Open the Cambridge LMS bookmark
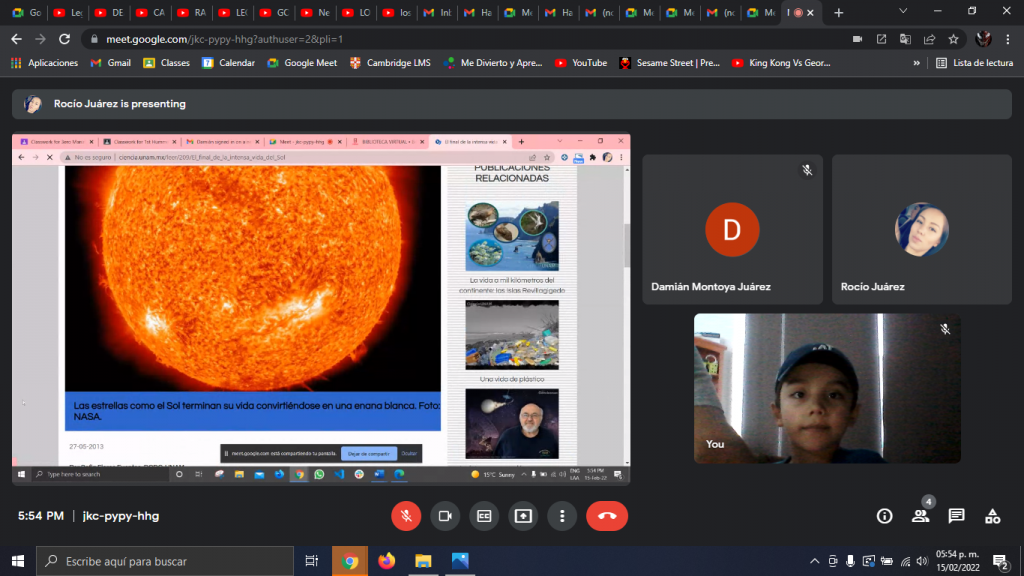This screenshot has height=576, width=1024. [390, 63]
